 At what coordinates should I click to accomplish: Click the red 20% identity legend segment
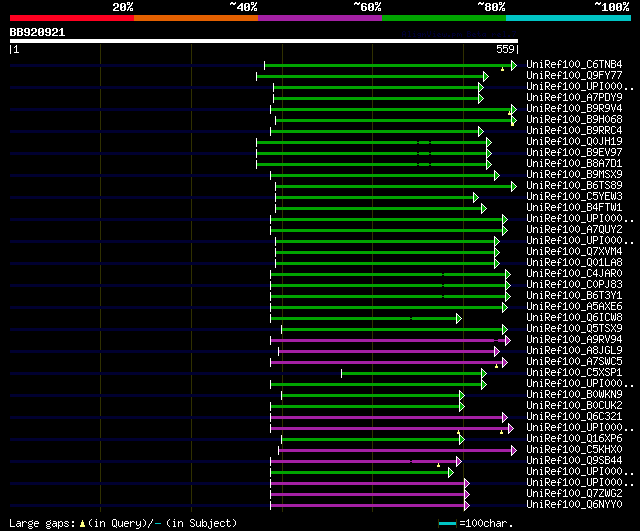[72, 18]
